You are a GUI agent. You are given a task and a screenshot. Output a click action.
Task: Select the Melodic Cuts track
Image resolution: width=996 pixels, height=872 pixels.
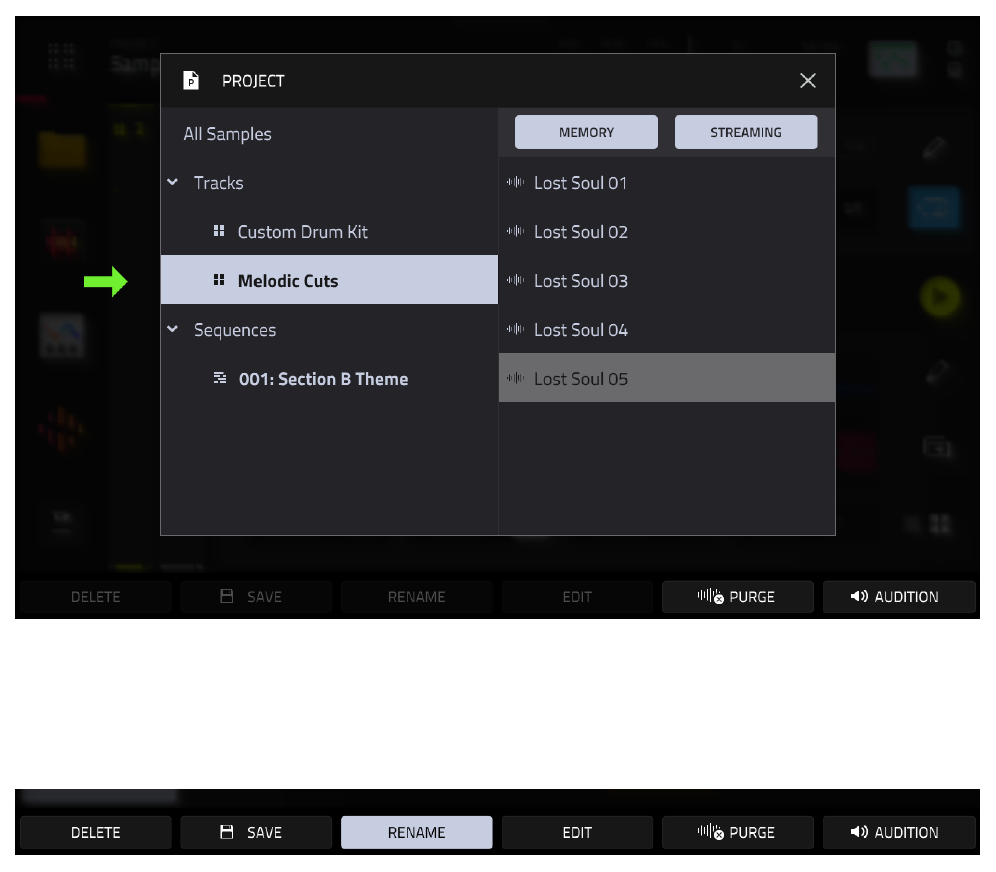pyautogui.click(x=329, y=280)
